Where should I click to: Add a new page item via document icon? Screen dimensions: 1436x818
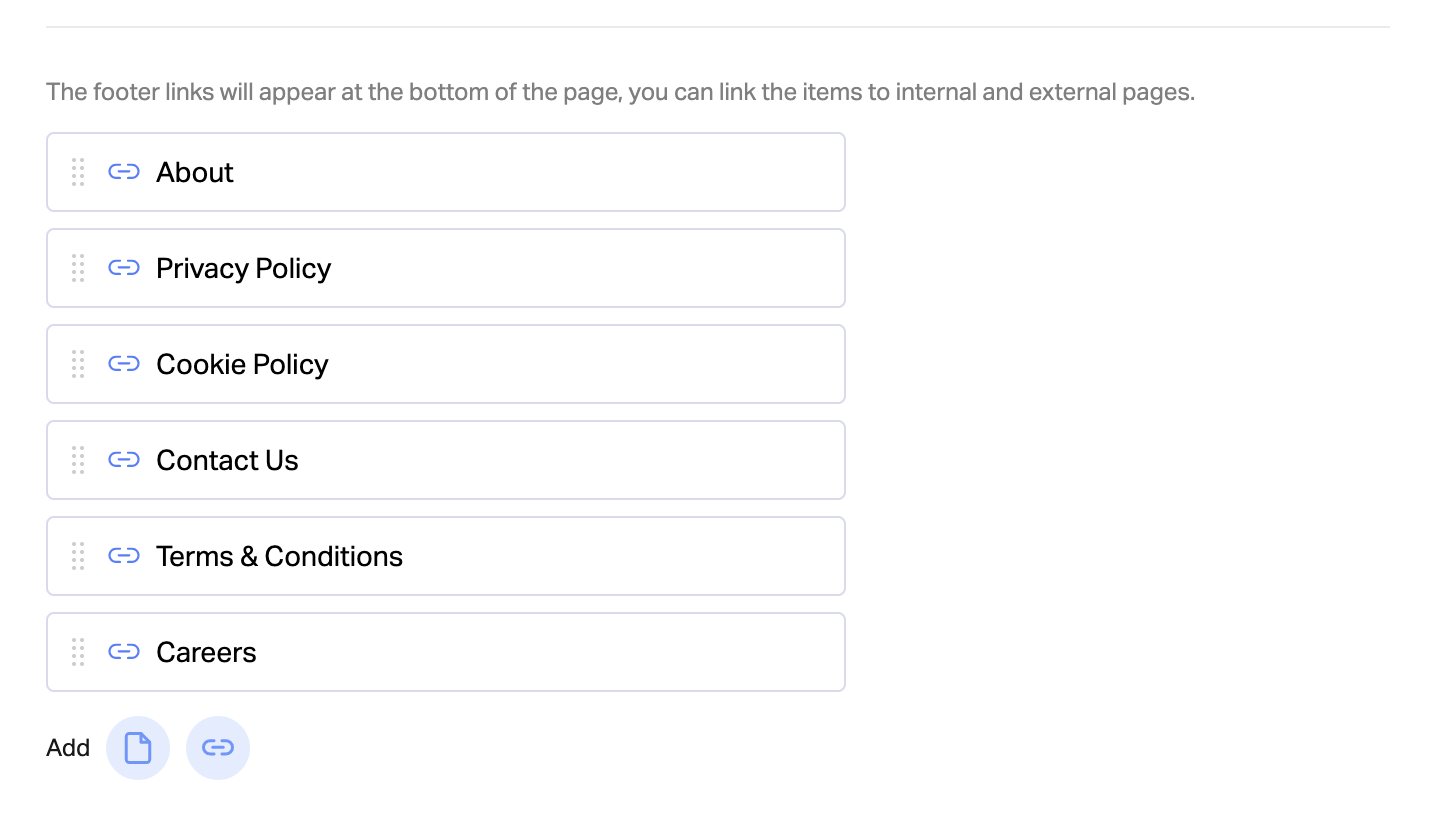(138, 748)
